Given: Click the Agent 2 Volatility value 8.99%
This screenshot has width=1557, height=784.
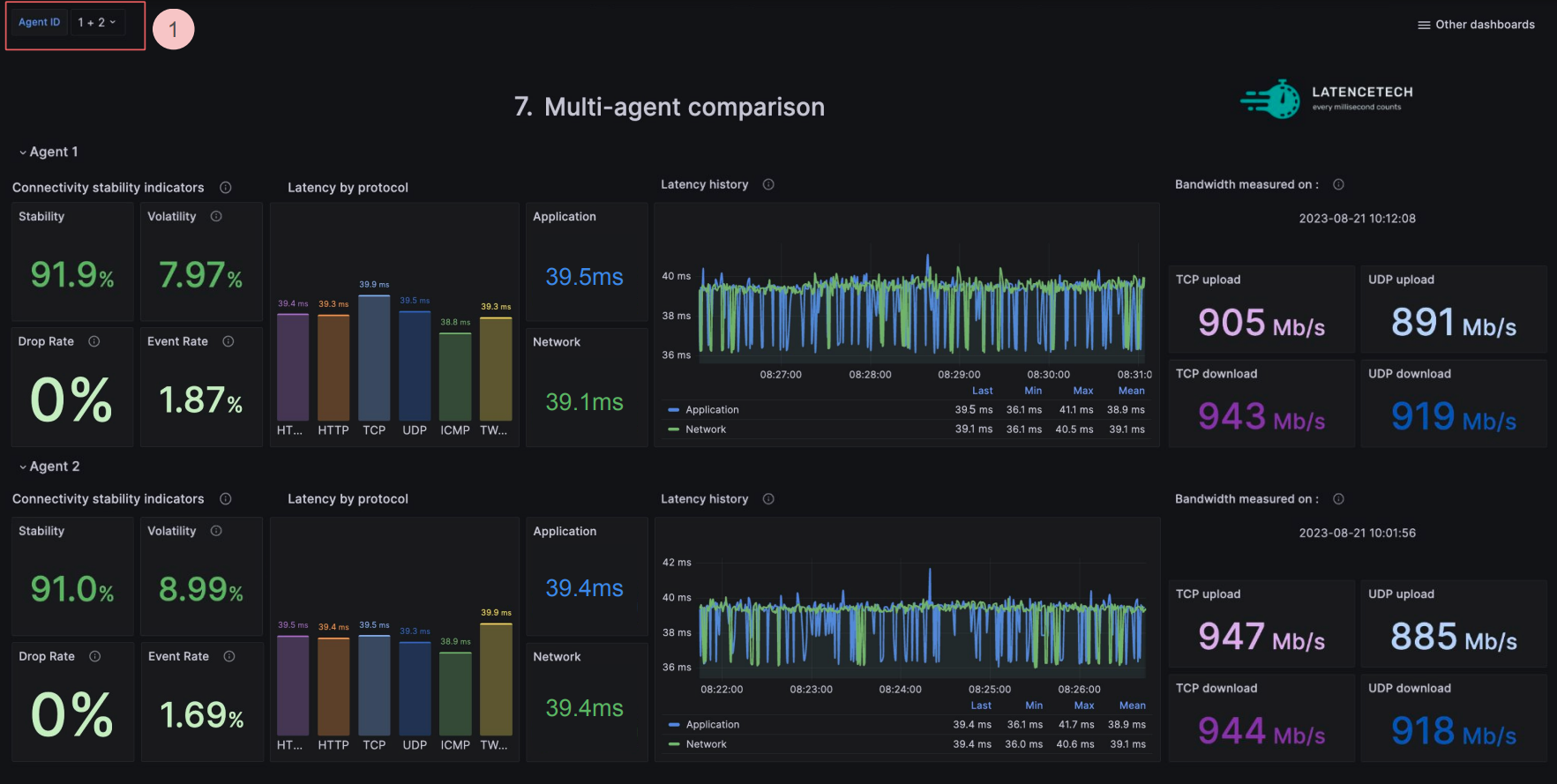Looking at the screenshot, I should (x=201, y=589).
